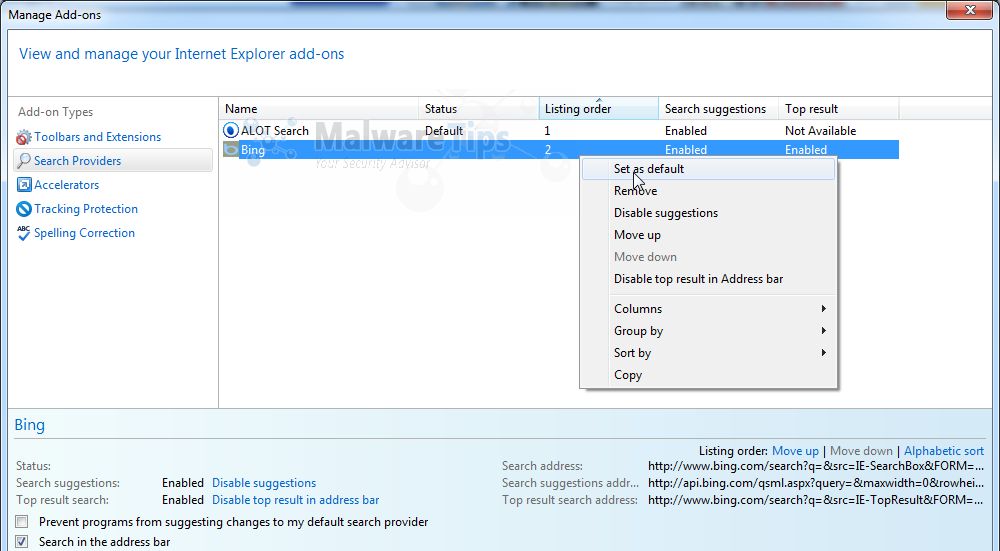Go to Tracking Protection add-on type
Image resolution: width=1000 pixels, height=551 pixels.
(86, 209)
